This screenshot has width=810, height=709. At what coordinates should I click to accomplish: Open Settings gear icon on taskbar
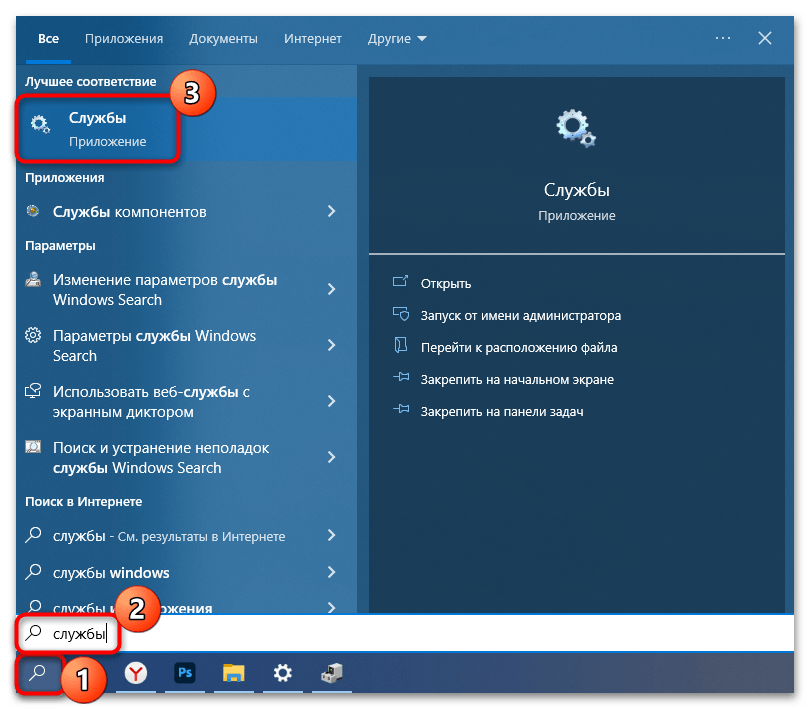tap(283, 673)
